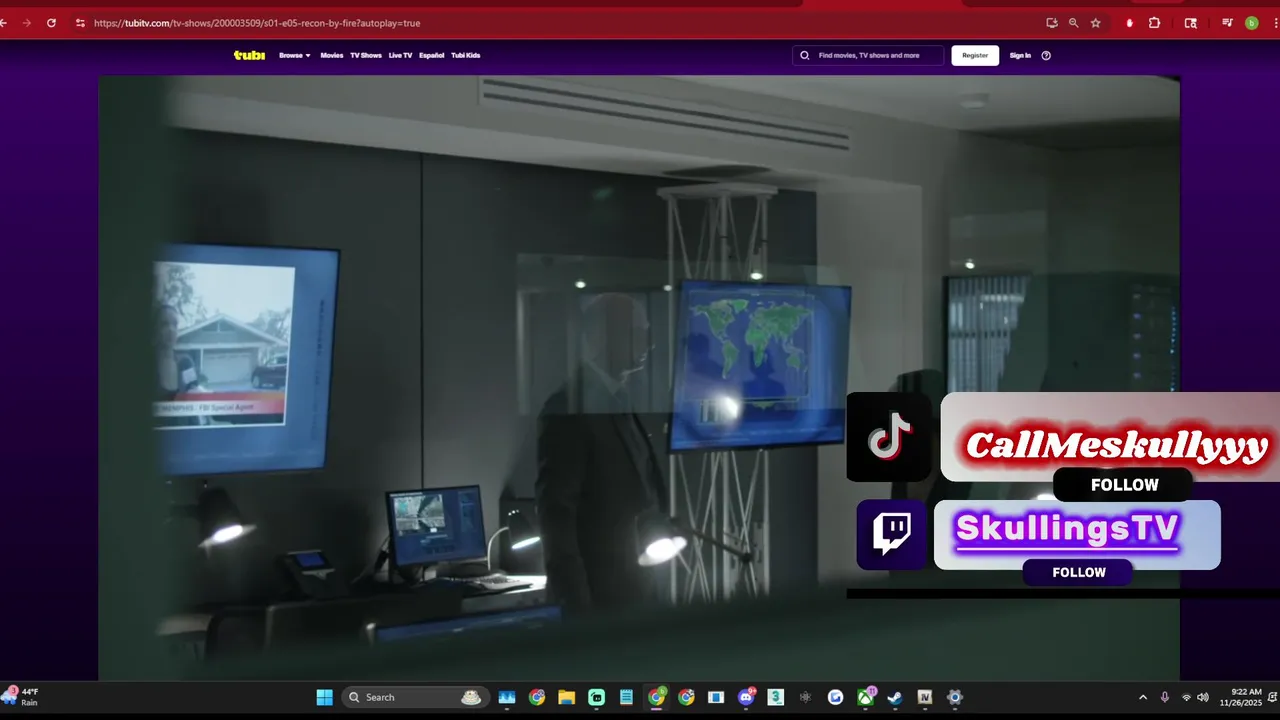Open File Explorer from the taskbar
Image resolution: width=1280 pixels, height=720 pixels.
(567, 697)
